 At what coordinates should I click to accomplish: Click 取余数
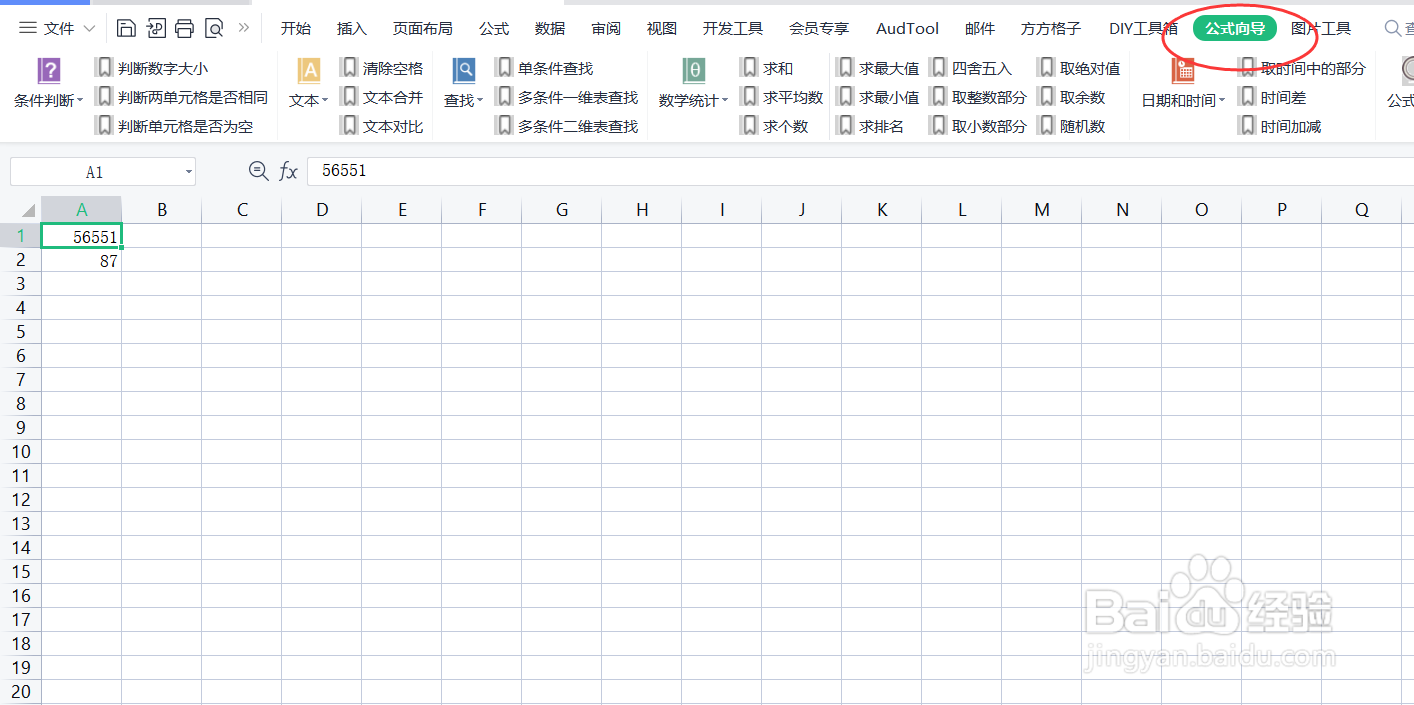1071,97
